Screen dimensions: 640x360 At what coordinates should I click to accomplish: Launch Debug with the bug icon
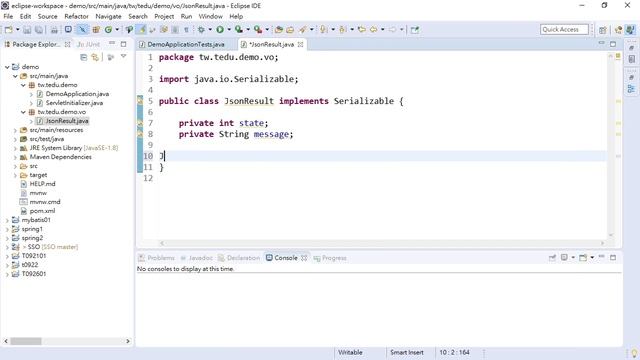tap(201, 29)
